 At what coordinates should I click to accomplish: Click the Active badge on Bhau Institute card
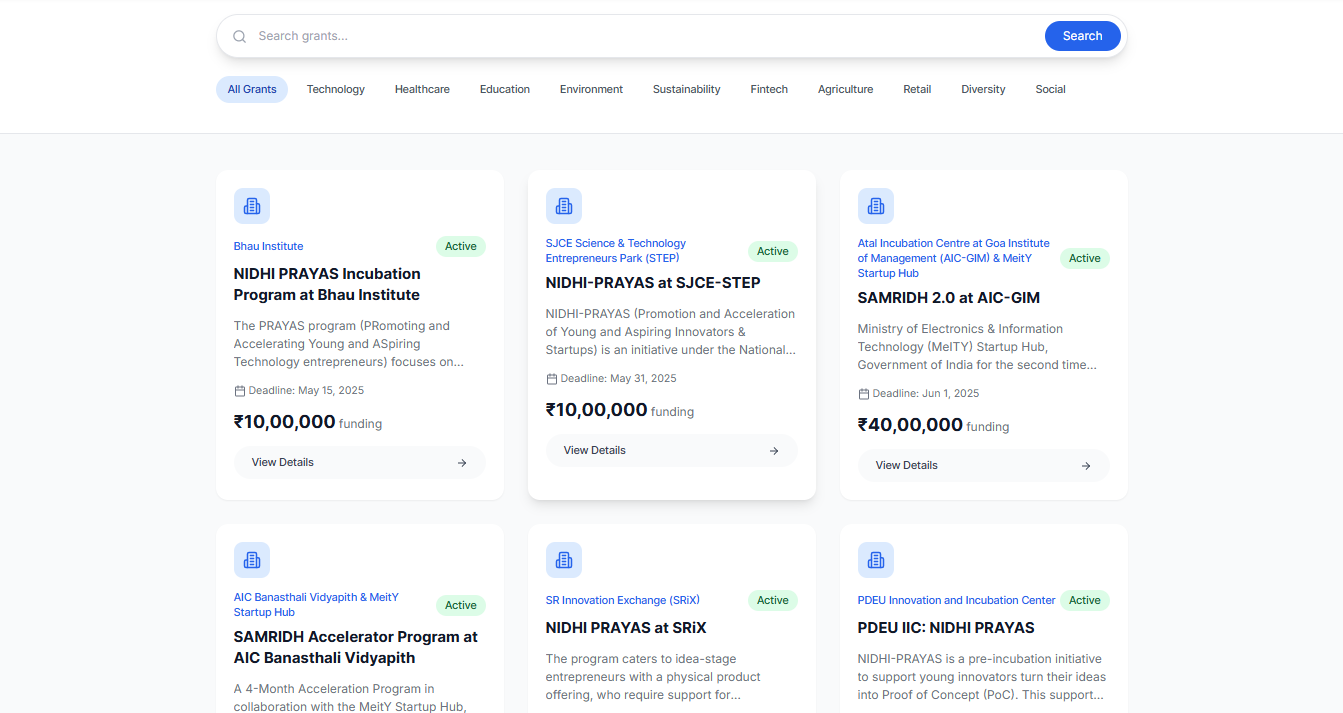461,247
